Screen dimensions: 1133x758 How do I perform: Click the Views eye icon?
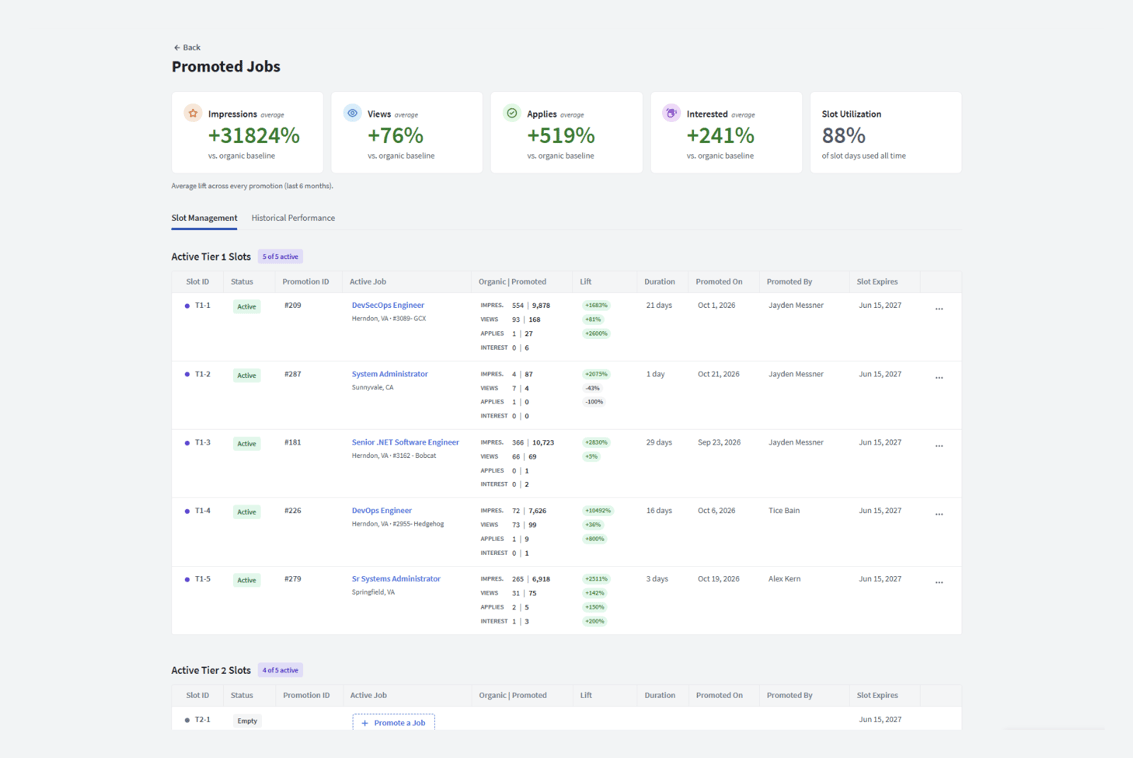tap(352, 113)
